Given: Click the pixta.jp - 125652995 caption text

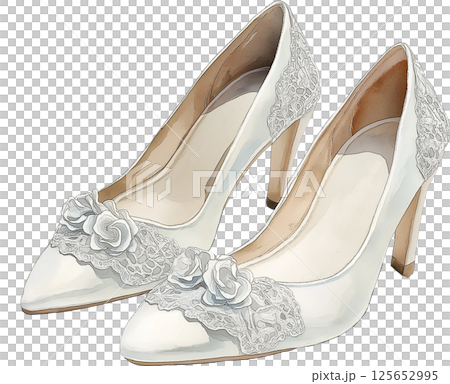Looking at the screenshot, I should pos(375,376).
